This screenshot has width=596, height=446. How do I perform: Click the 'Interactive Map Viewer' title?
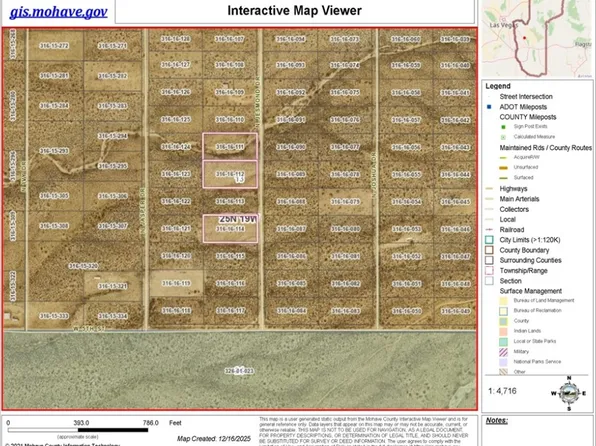point(295,10)
